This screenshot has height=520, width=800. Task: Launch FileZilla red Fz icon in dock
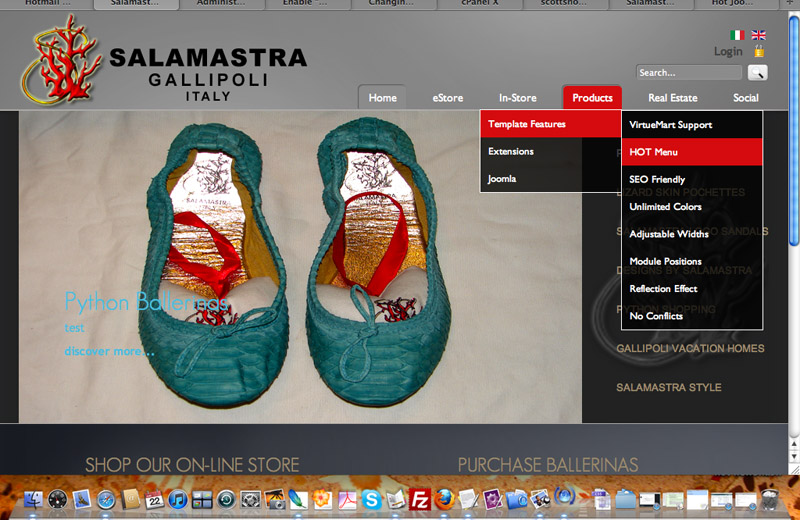(419, 499)
